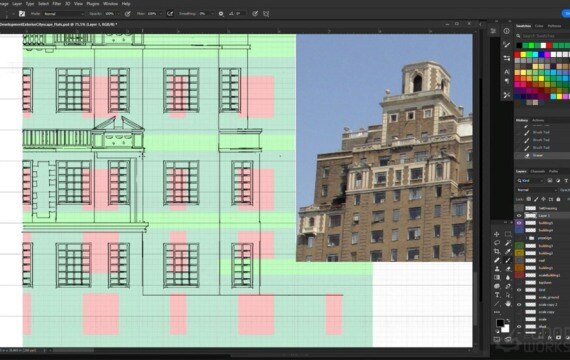
Task: Select the Lasso tool
Action: tap(497, 243)
